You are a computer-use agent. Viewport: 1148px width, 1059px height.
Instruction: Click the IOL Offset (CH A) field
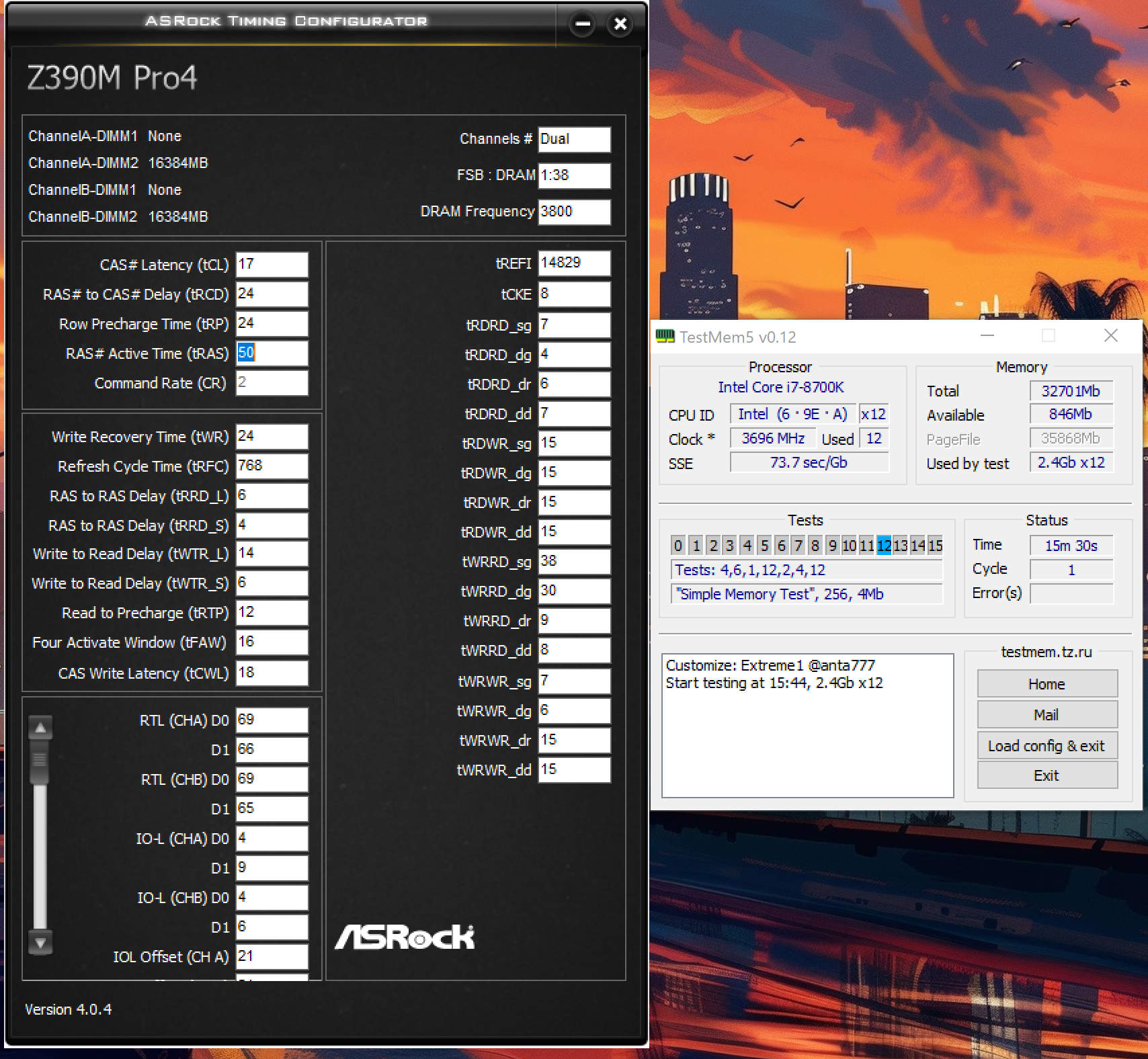coord(272,957)
